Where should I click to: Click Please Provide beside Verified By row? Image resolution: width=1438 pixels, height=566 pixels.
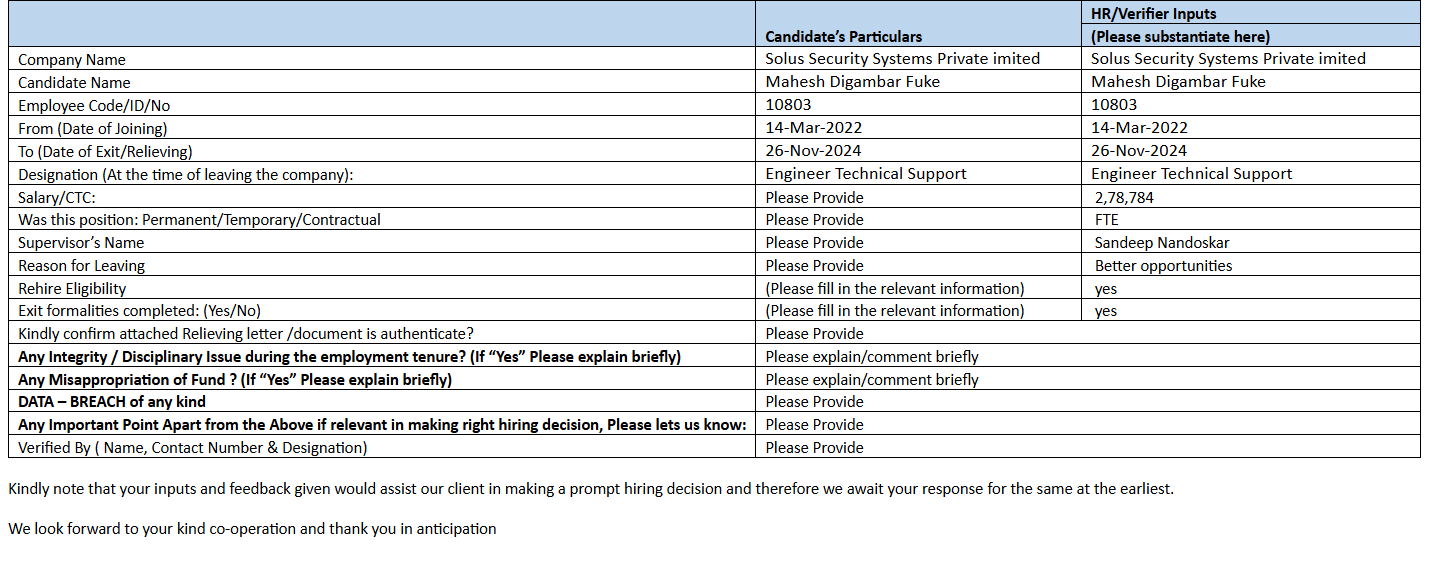pyautogui.click(x=814, y=448)
